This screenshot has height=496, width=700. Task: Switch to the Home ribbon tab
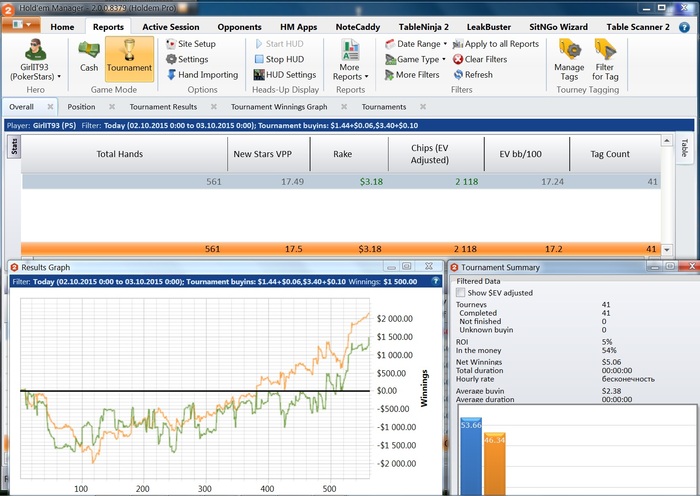tap(62, 27)
